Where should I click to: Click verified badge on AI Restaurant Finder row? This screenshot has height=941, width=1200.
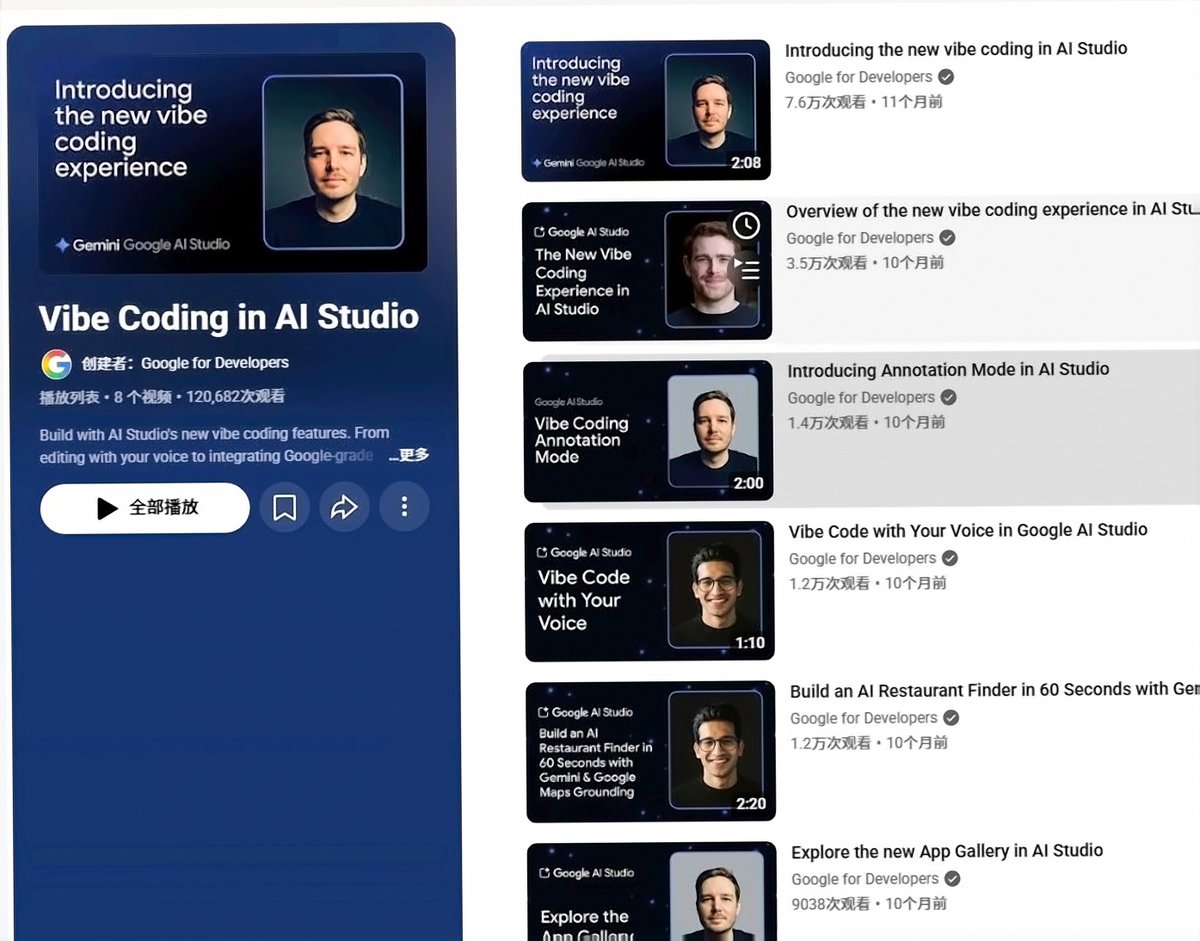point(951,718)
